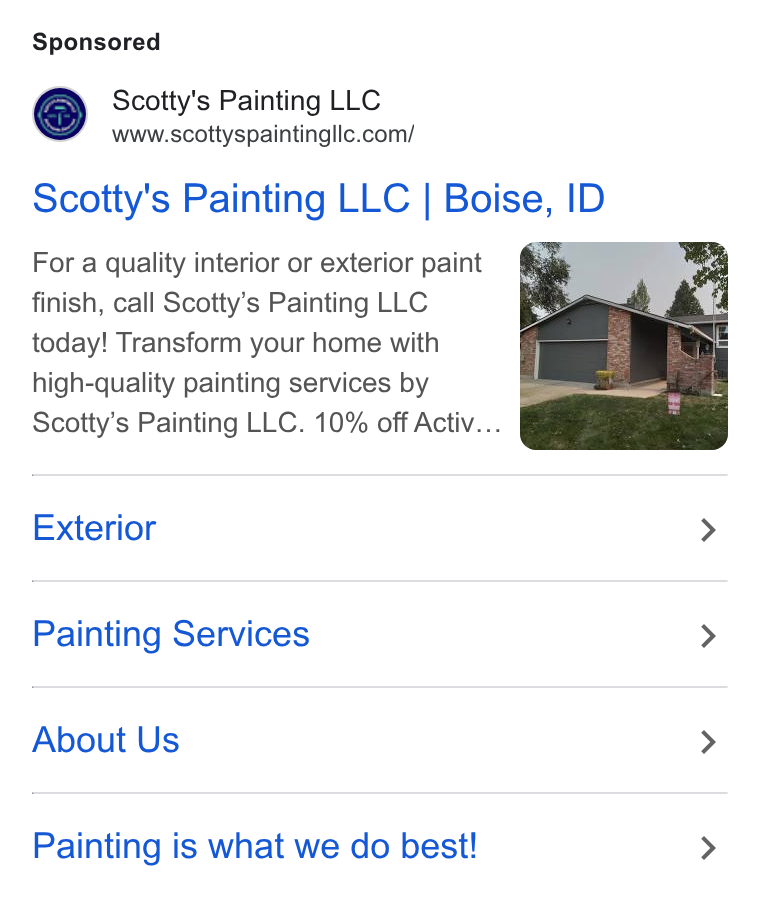Click the pink yard sign in the house photo
760x898 pixels.
674,403
